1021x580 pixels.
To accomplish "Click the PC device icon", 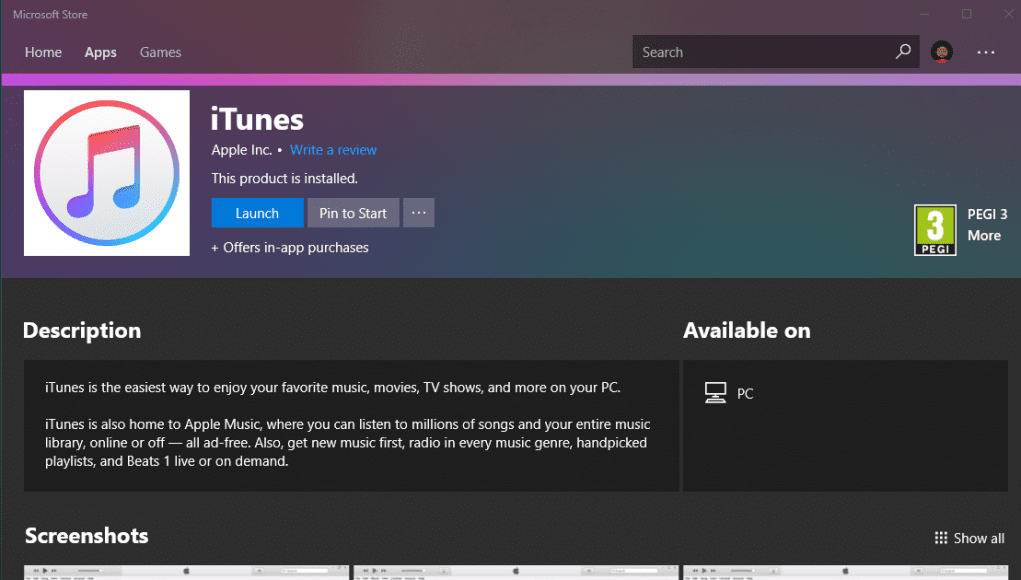I will pyautogui.click(x=715, y=393).
